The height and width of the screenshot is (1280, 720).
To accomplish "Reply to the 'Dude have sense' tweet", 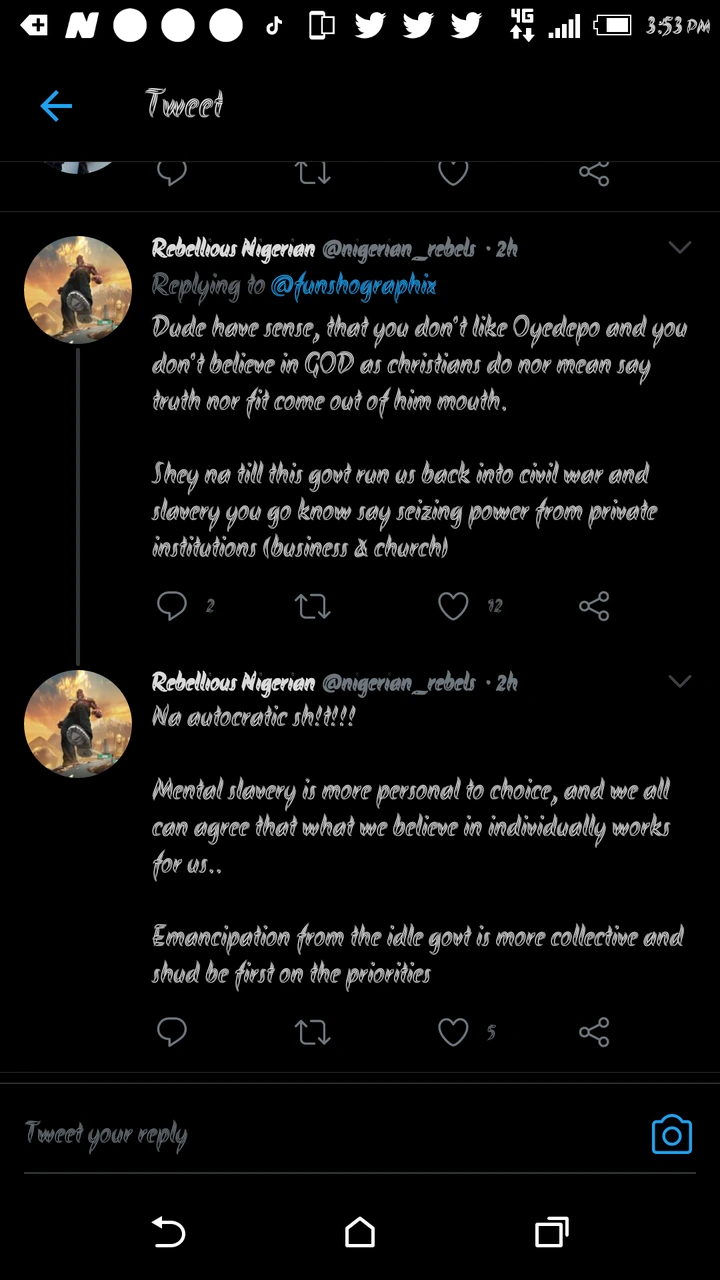I will pyautogui.click(x=172, y=606).
